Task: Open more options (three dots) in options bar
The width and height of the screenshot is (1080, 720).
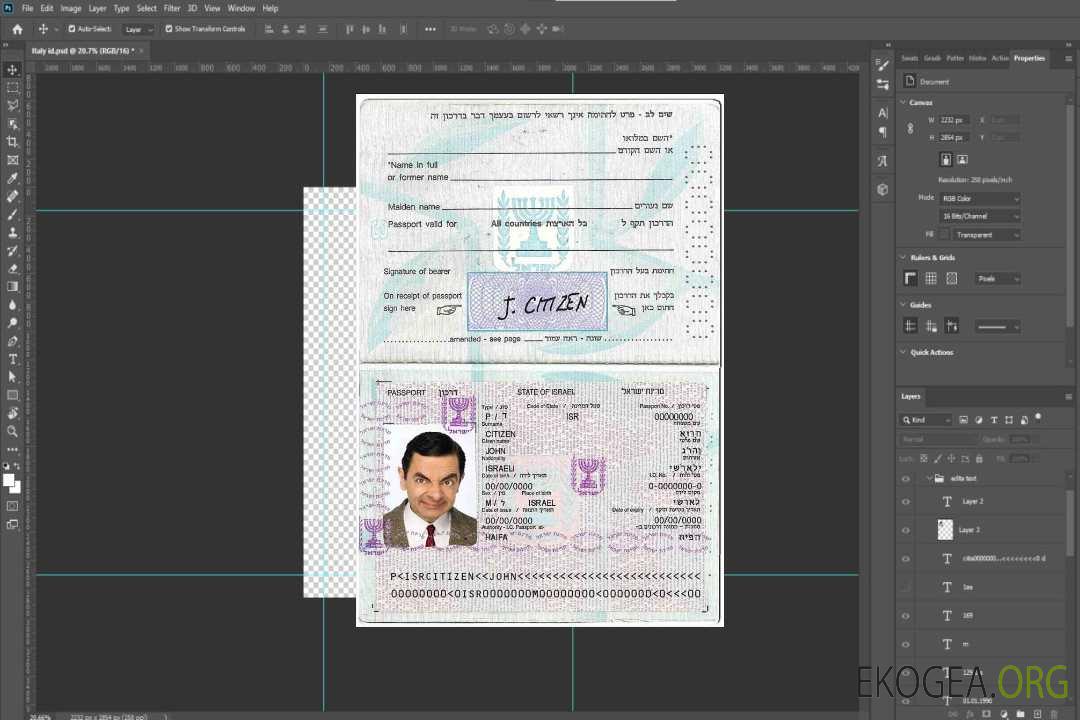Action: [430, 29]
